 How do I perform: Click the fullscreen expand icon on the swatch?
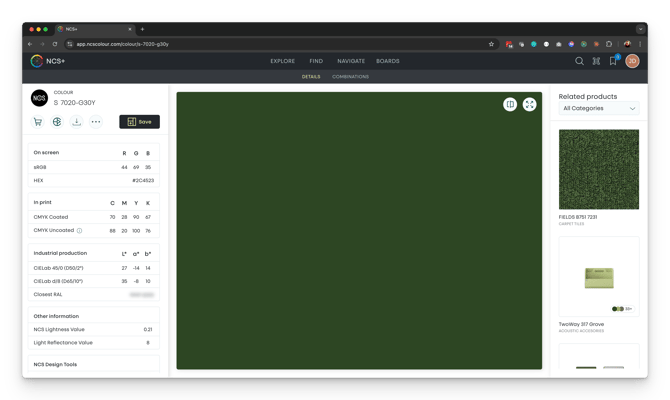tap(530, 104)
